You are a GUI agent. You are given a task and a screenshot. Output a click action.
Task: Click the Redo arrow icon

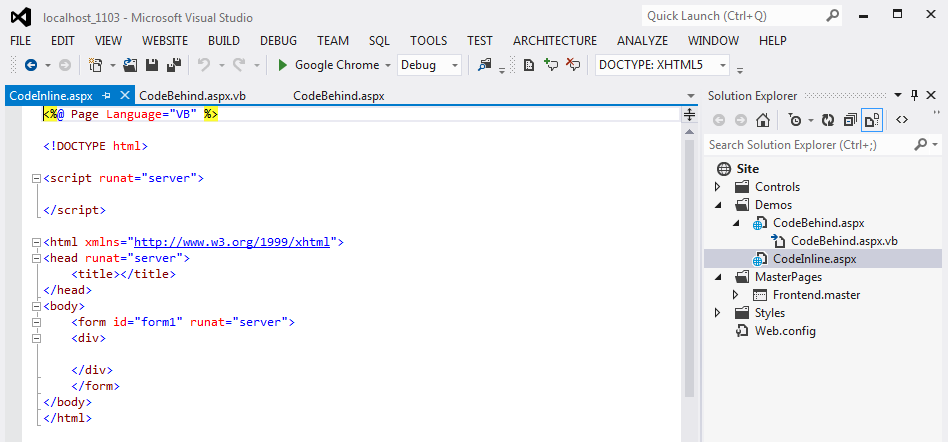[239, 65]
